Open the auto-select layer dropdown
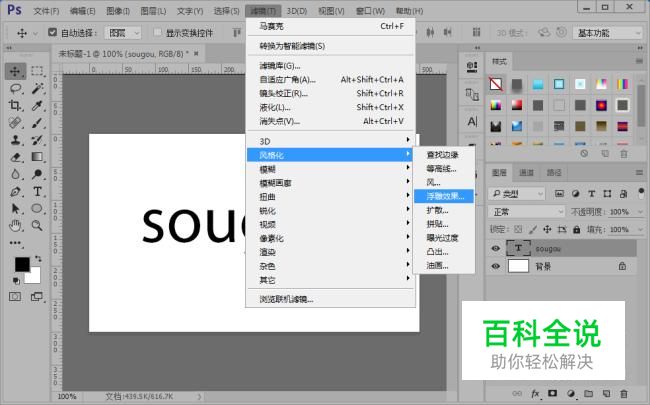The image size is (650, 405). point(123,33)
